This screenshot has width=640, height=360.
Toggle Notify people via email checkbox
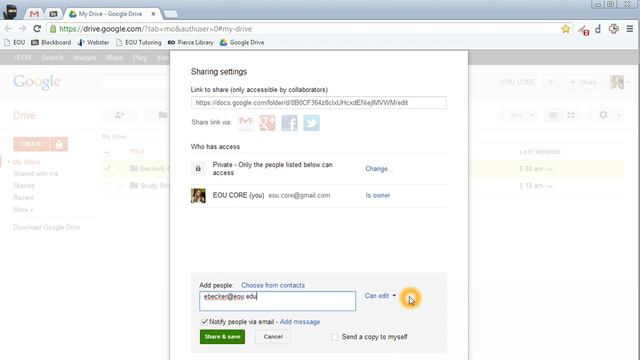point(204,322)
